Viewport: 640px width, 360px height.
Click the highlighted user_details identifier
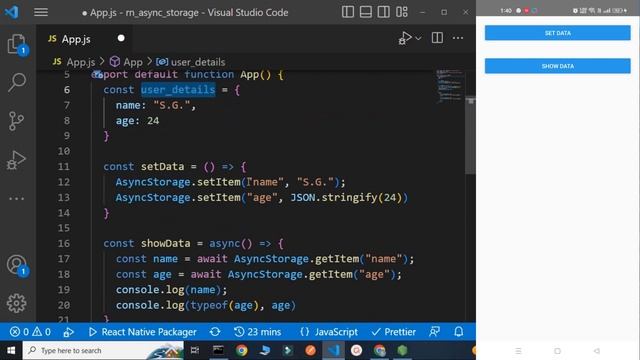(x=178, y=90)
